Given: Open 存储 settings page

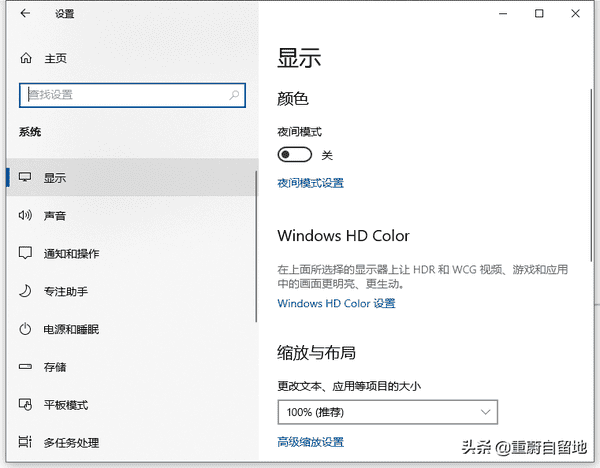Looking at the screenshot, I should (x=132, y=367).
